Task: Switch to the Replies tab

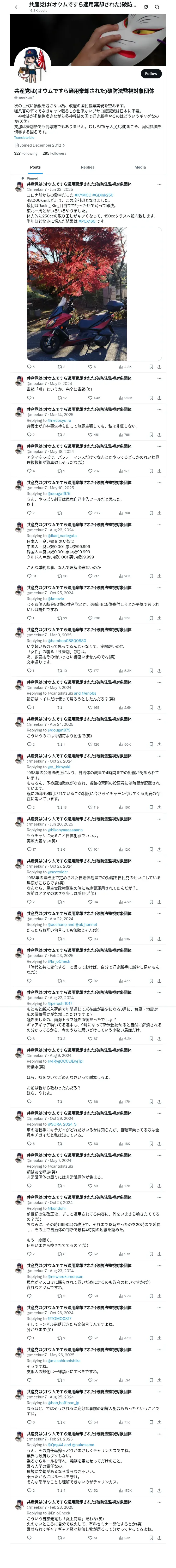Action: [87, 167]
